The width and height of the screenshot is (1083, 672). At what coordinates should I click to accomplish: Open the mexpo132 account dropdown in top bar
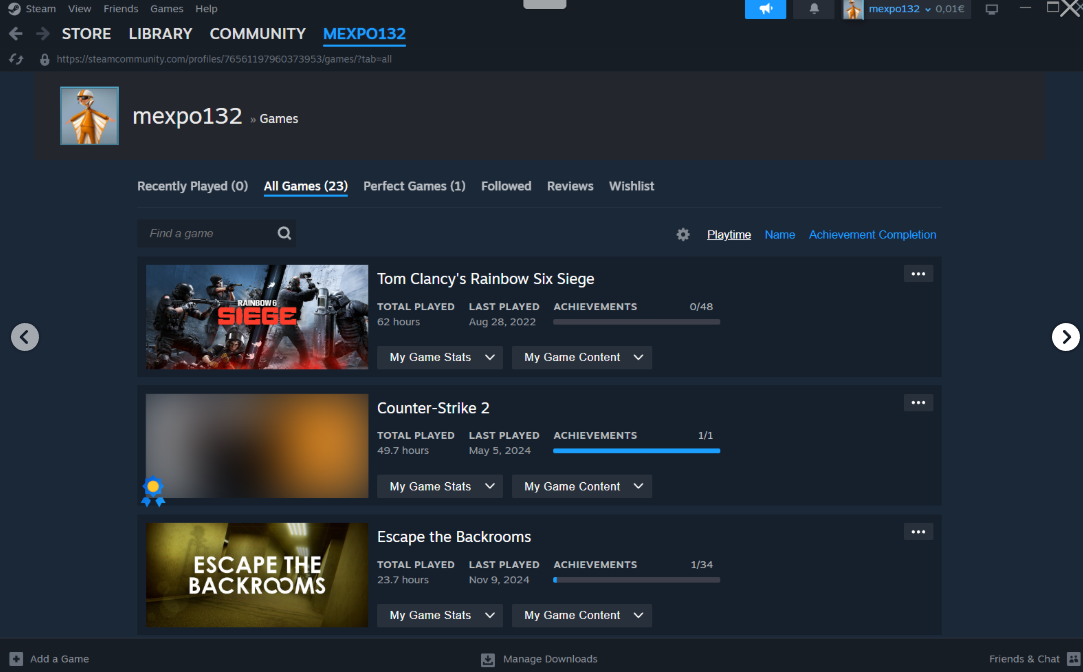900,9
